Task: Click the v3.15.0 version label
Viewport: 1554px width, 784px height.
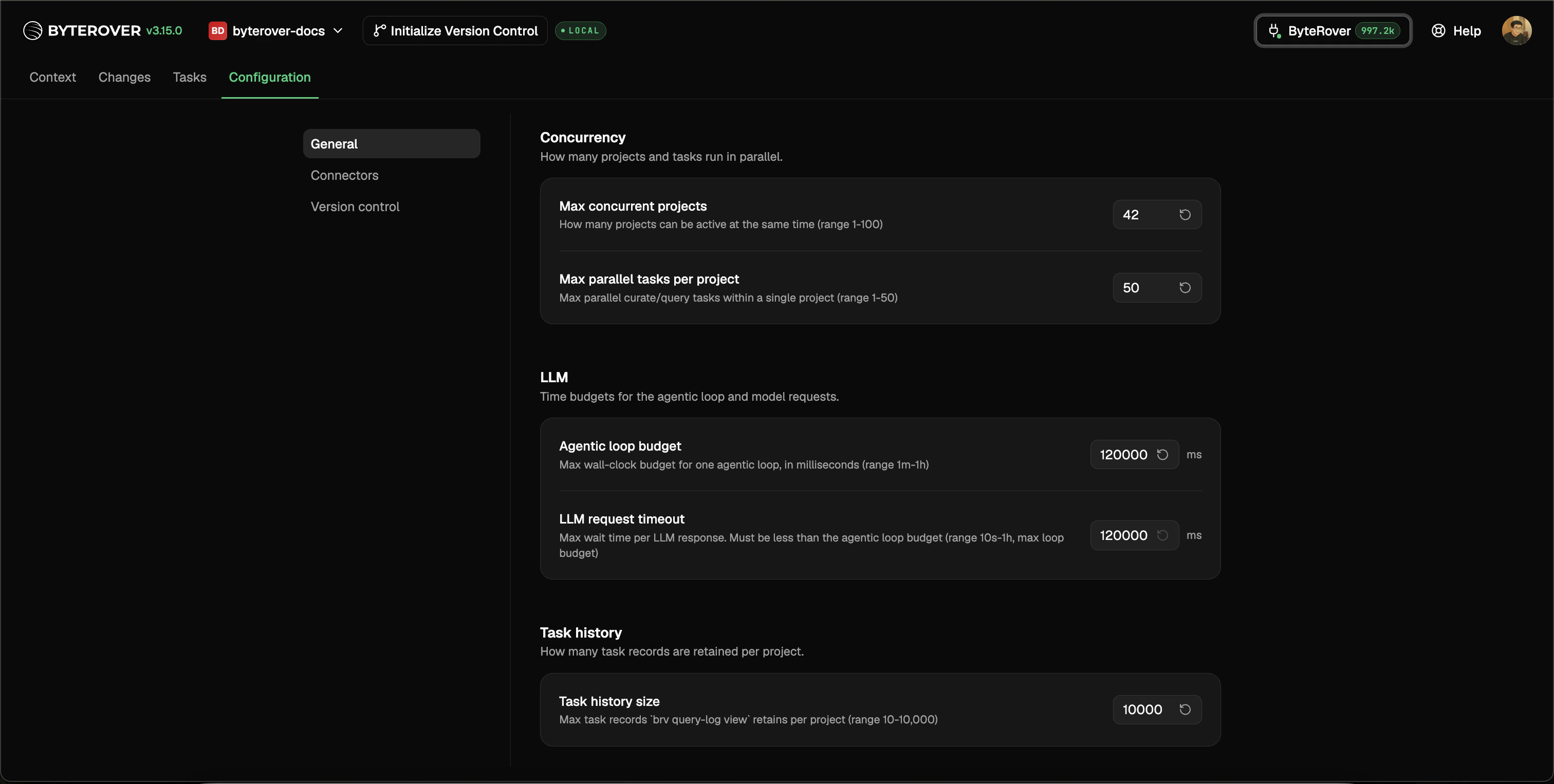Action: click(x=164, y=31)
